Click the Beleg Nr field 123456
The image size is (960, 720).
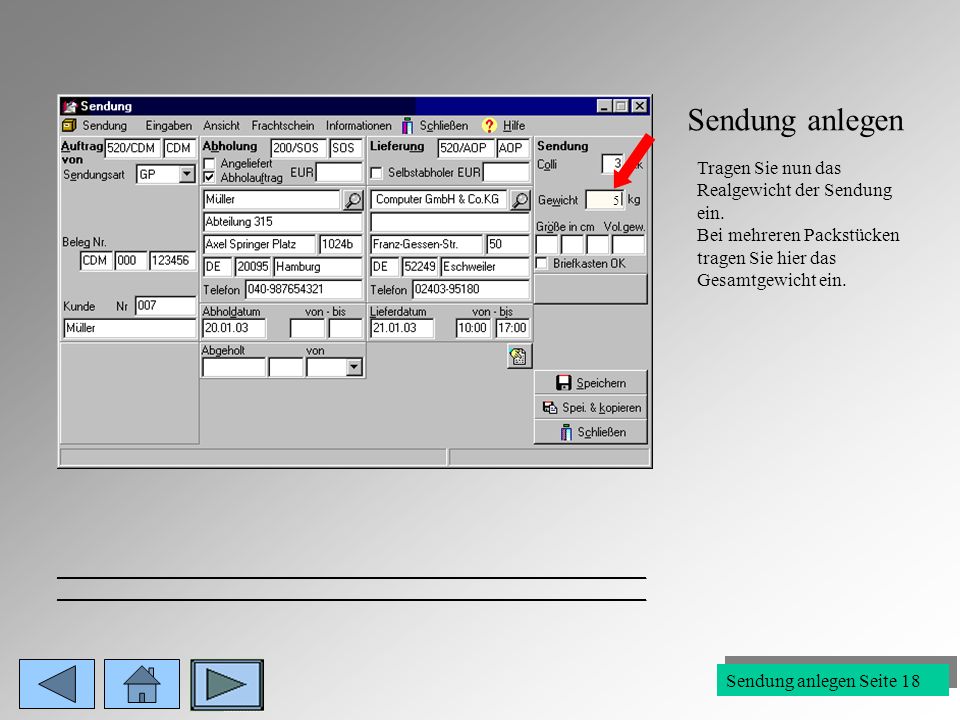tap(172, 261)
